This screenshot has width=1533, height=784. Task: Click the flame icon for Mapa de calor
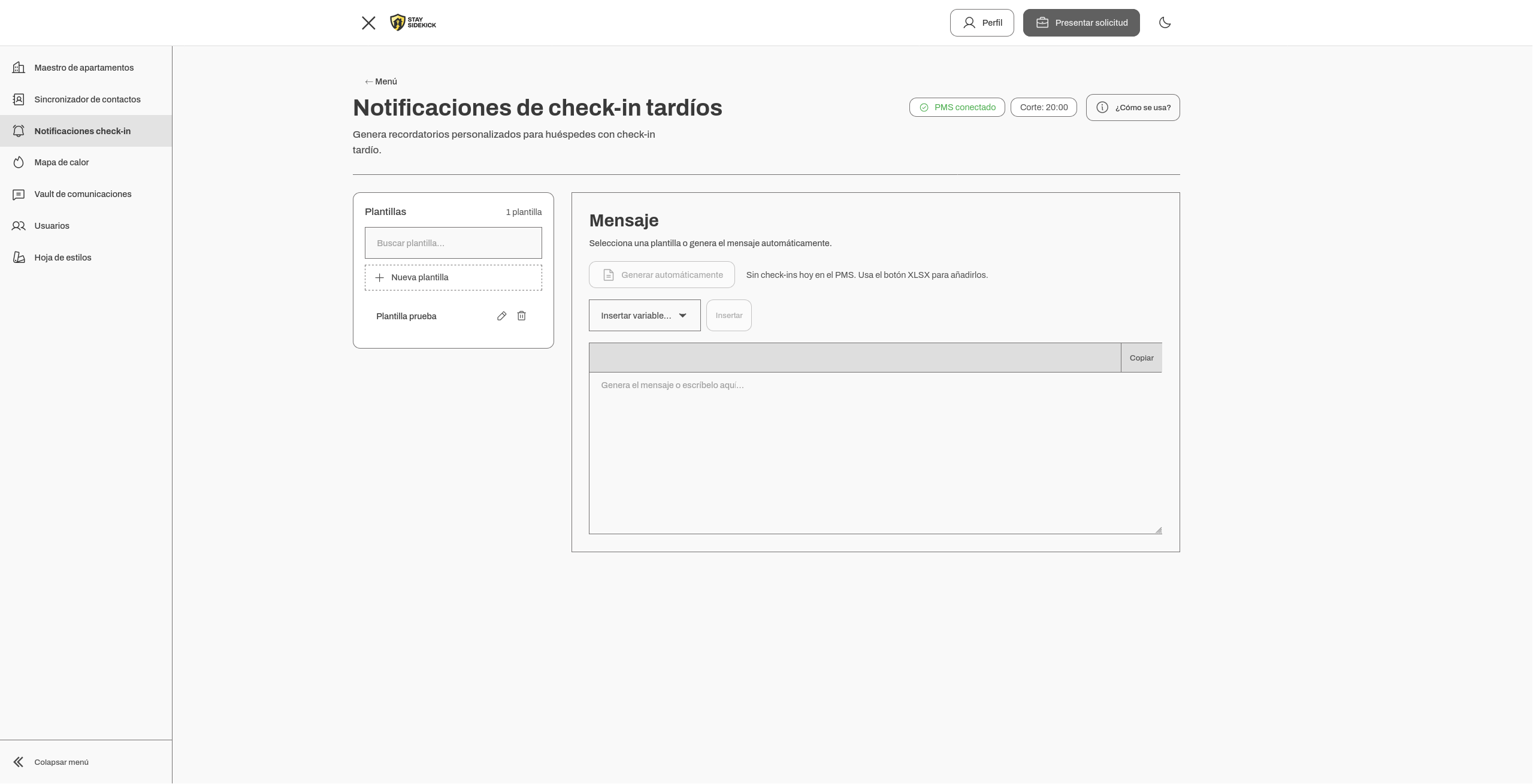(19, 162)
